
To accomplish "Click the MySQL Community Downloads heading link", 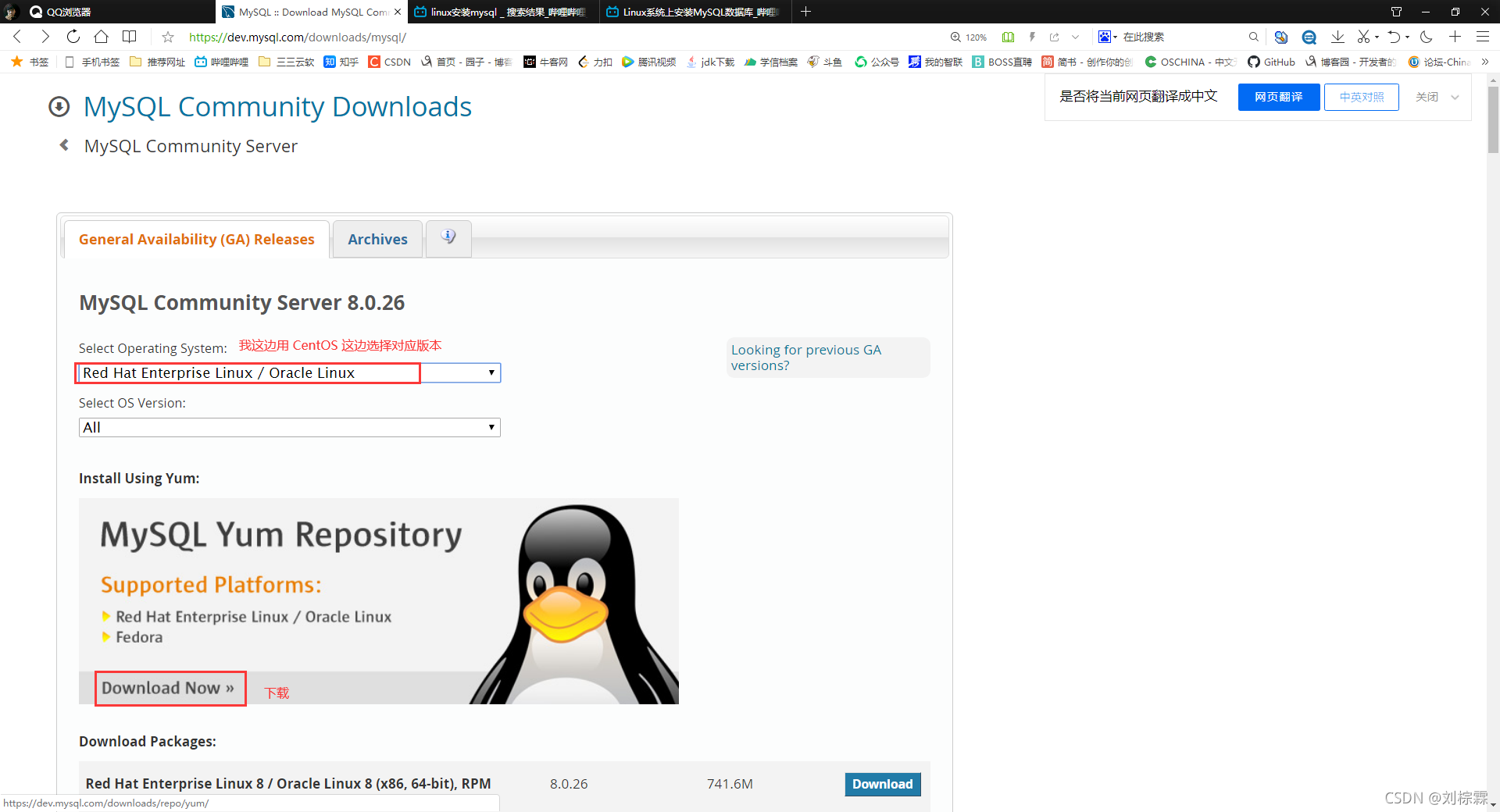I will [277, 106].
